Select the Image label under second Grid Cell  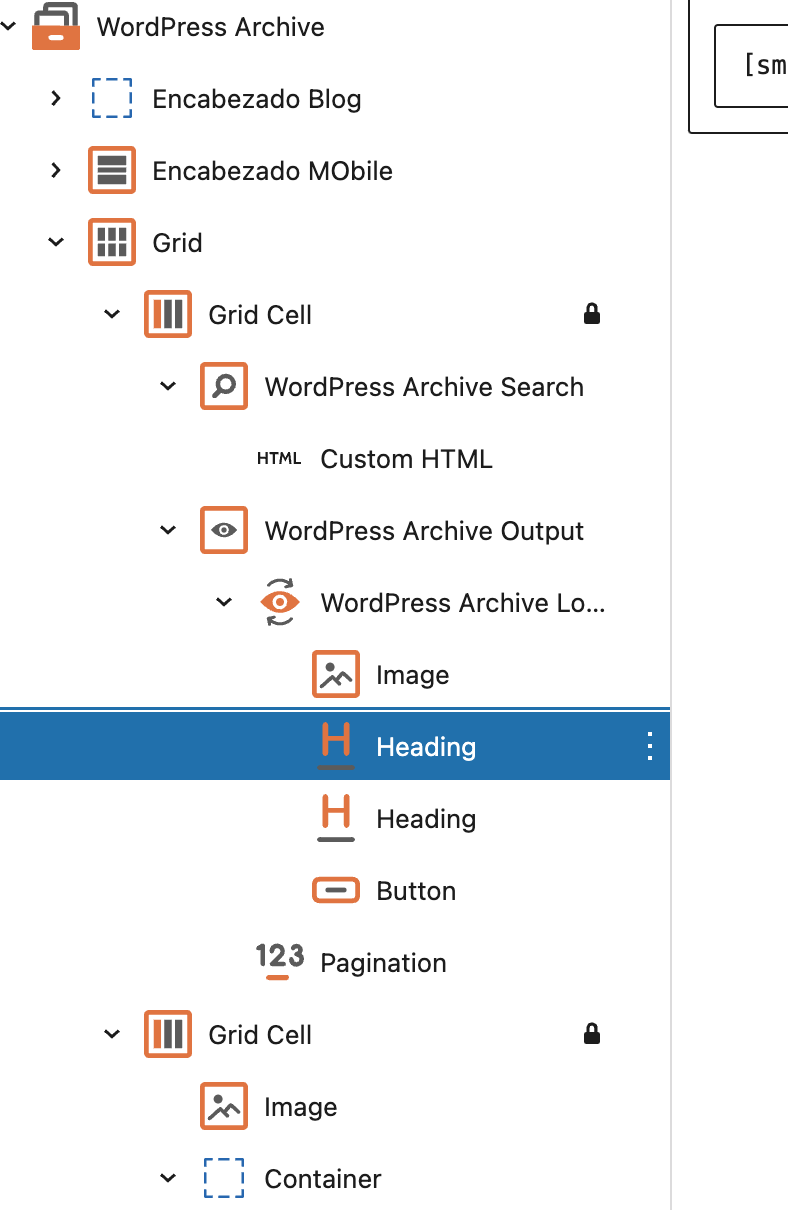click(301, 1107)
